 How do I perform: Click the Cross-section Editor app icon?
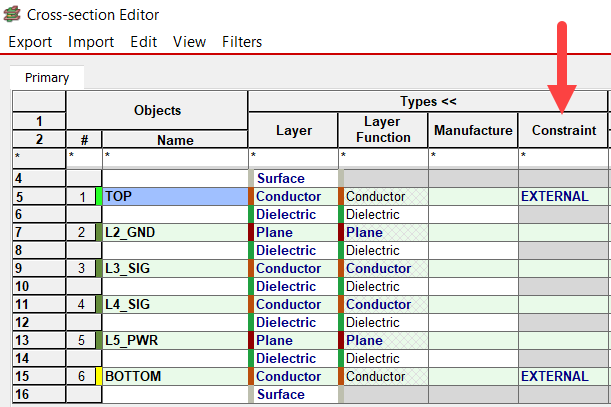click(14, 15)
